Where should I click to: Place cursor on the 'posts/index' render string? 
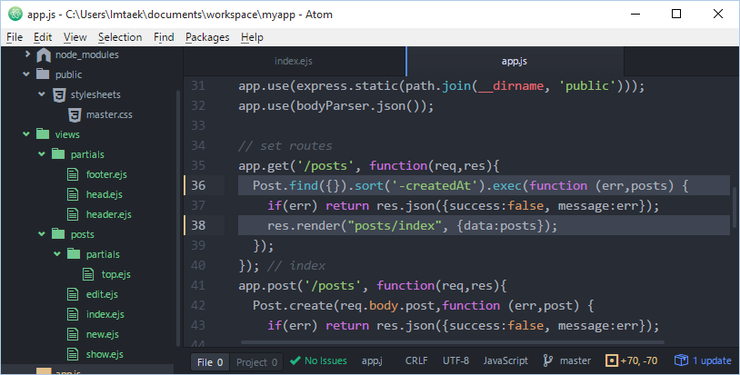[395, 225]
